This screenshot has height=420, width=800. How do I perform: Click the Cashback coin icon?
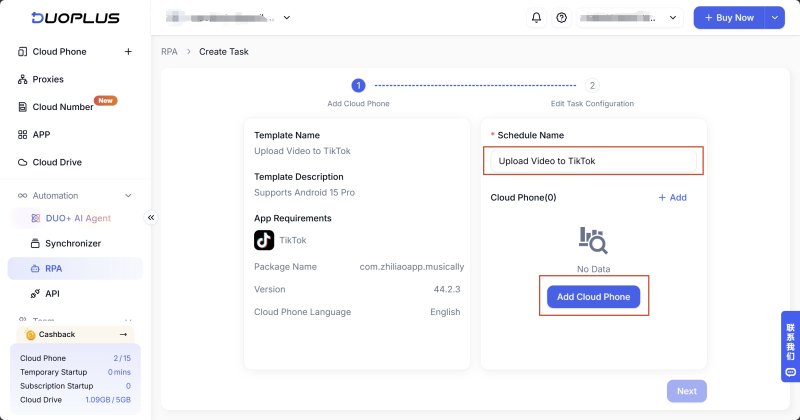(x=31, y=335)
